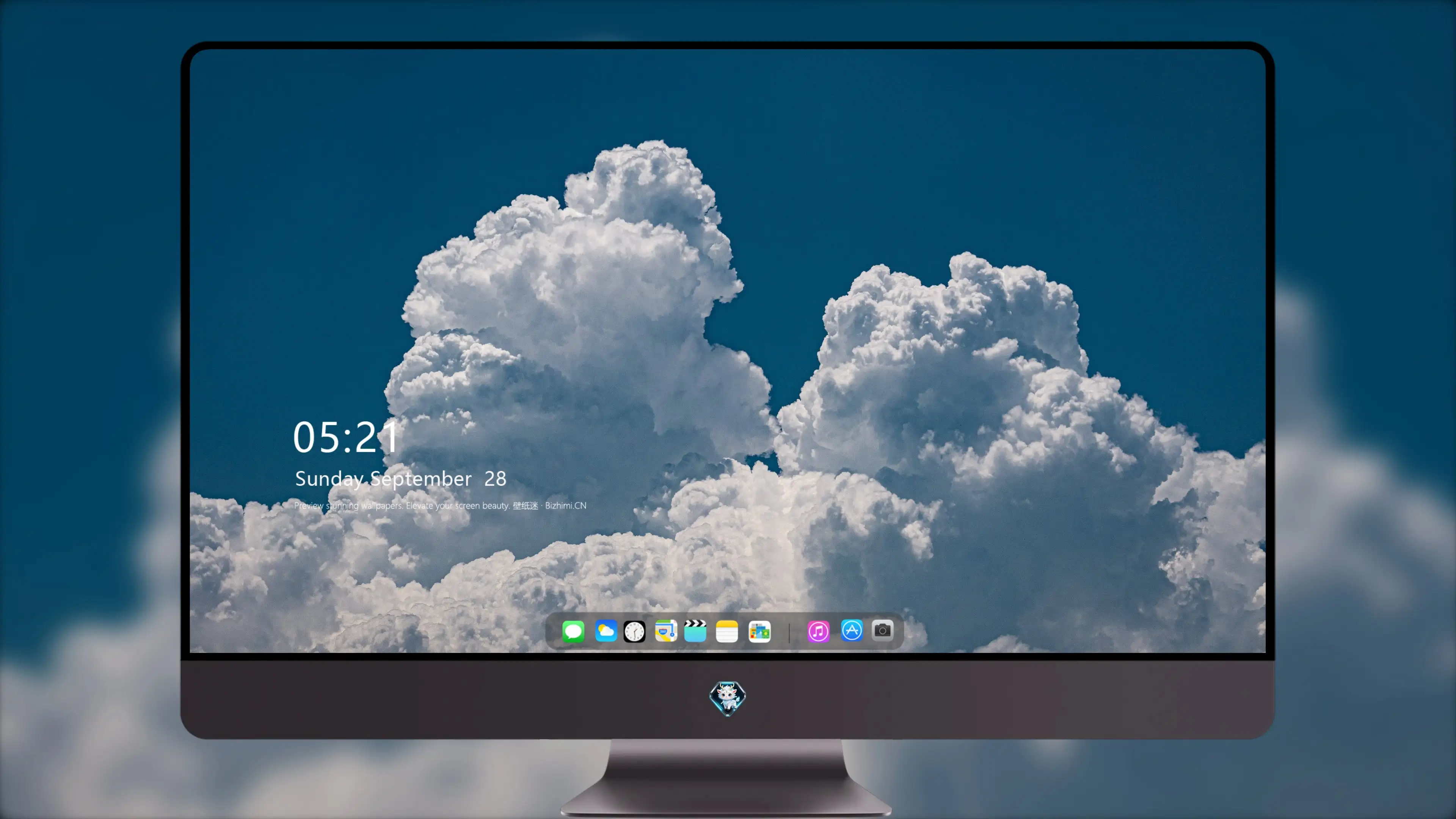This screenshot has width=1456, height=819.
Task: Open the Camera app in the dock
Action: [882, 630]
